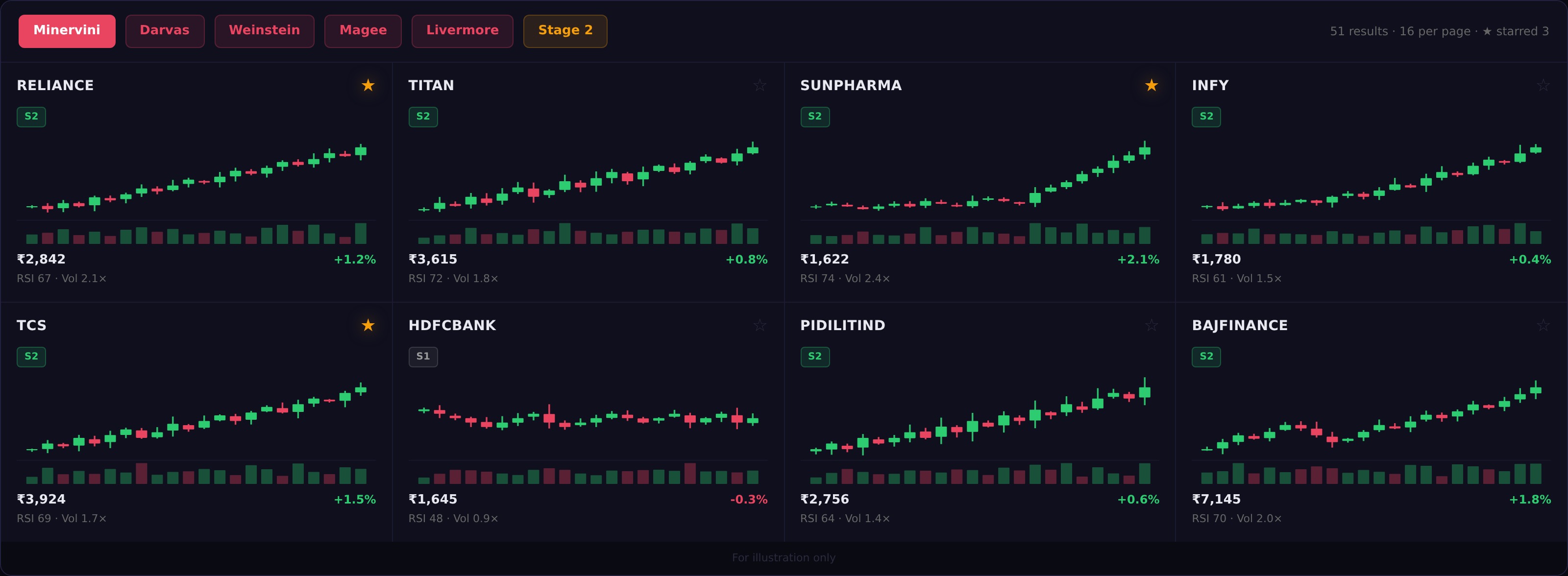Click the ₹2,842 price on RELIANCE
This screenshot has height=576, width=1568.
point(41,260)
